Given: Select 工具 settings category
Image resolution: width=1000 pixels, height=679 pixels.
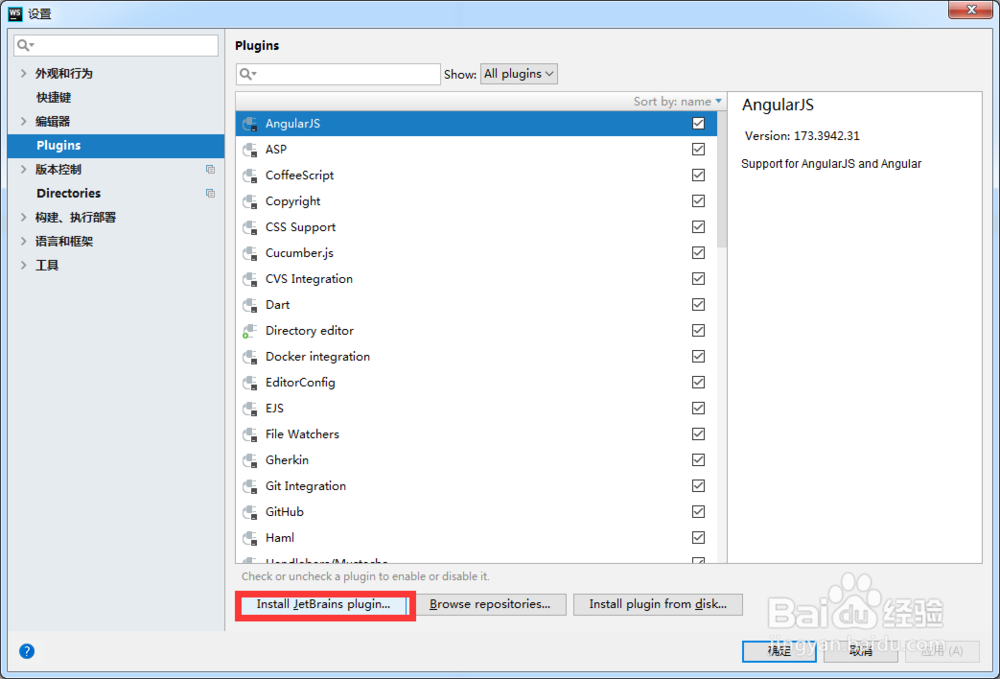Looking at the screenshot, I should click(x=47, y=265).
